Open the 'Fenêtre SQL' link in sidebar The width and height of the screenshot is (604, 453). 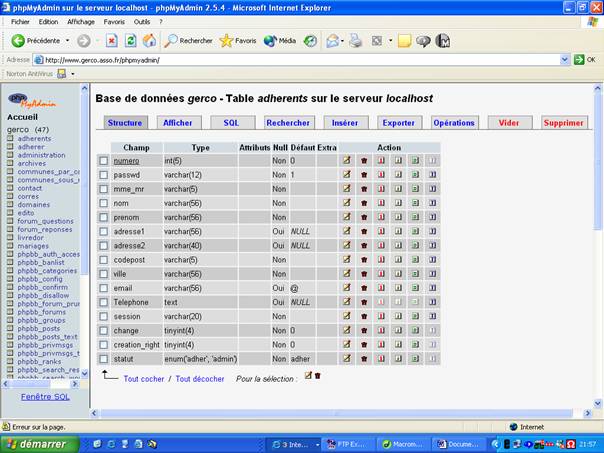point(46,397)
